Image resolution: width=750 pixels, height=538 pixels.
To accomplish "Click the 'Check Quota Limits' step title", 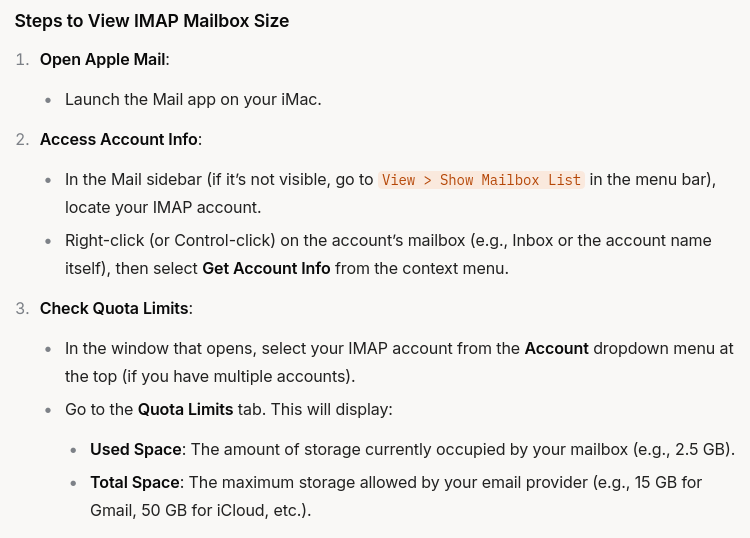I will pos(114,308).
